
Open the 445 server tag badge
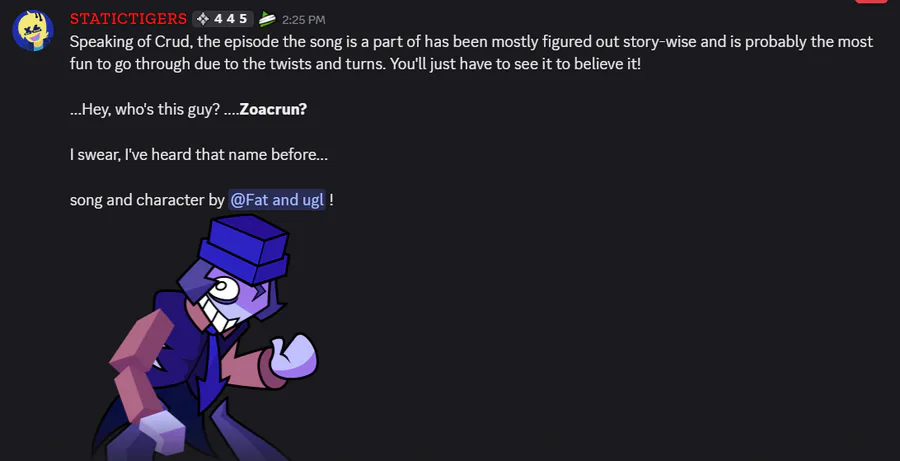tap(223, 19)
